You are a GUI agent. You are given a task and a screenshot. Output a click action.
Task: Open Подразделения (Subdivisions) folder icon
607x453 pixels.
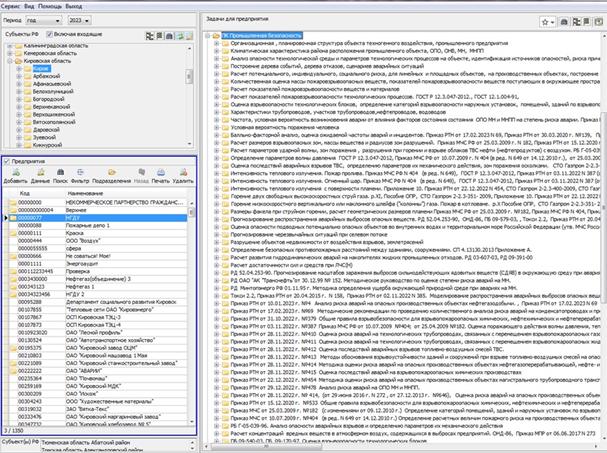(x=113, y=172)
